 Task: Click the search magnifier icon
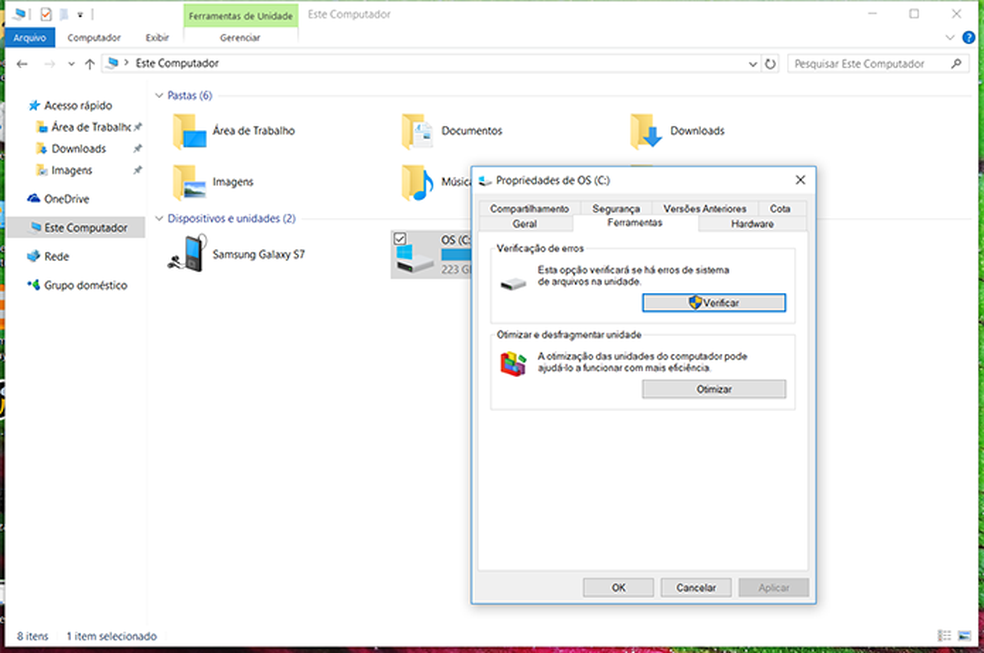click(x=956, y=63)
